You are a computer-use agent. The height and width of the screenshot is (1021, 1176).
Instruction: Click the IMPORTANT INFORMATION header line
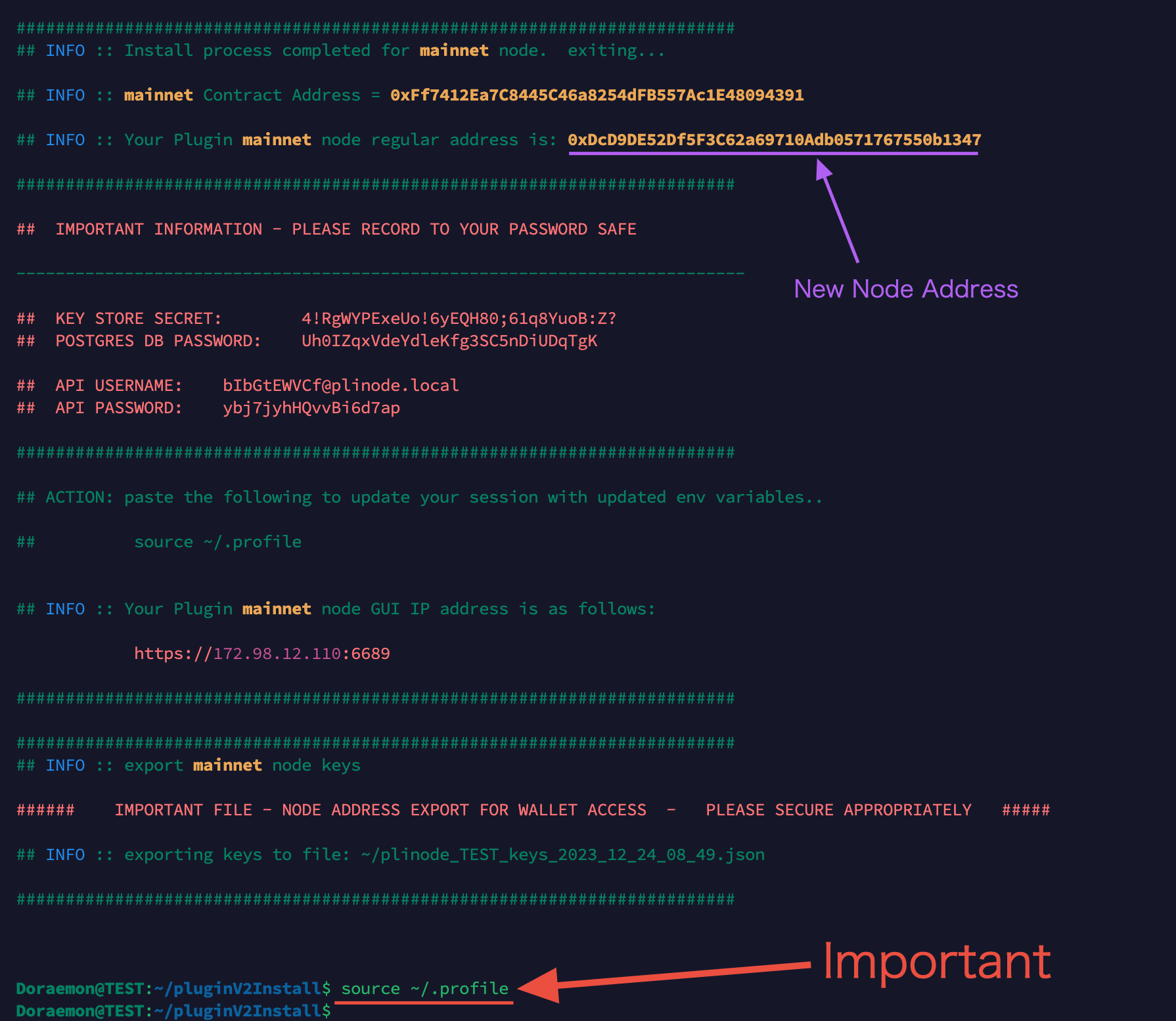325,229
